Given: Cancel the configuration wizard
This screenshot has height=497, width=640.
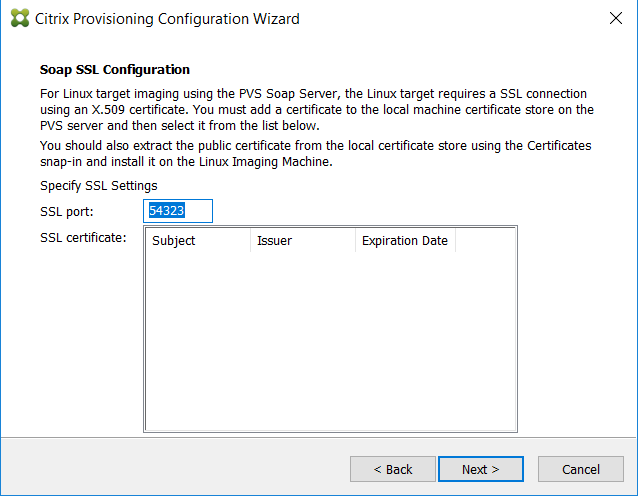Looking at the screenshot, I should click(x=581, y=469).
